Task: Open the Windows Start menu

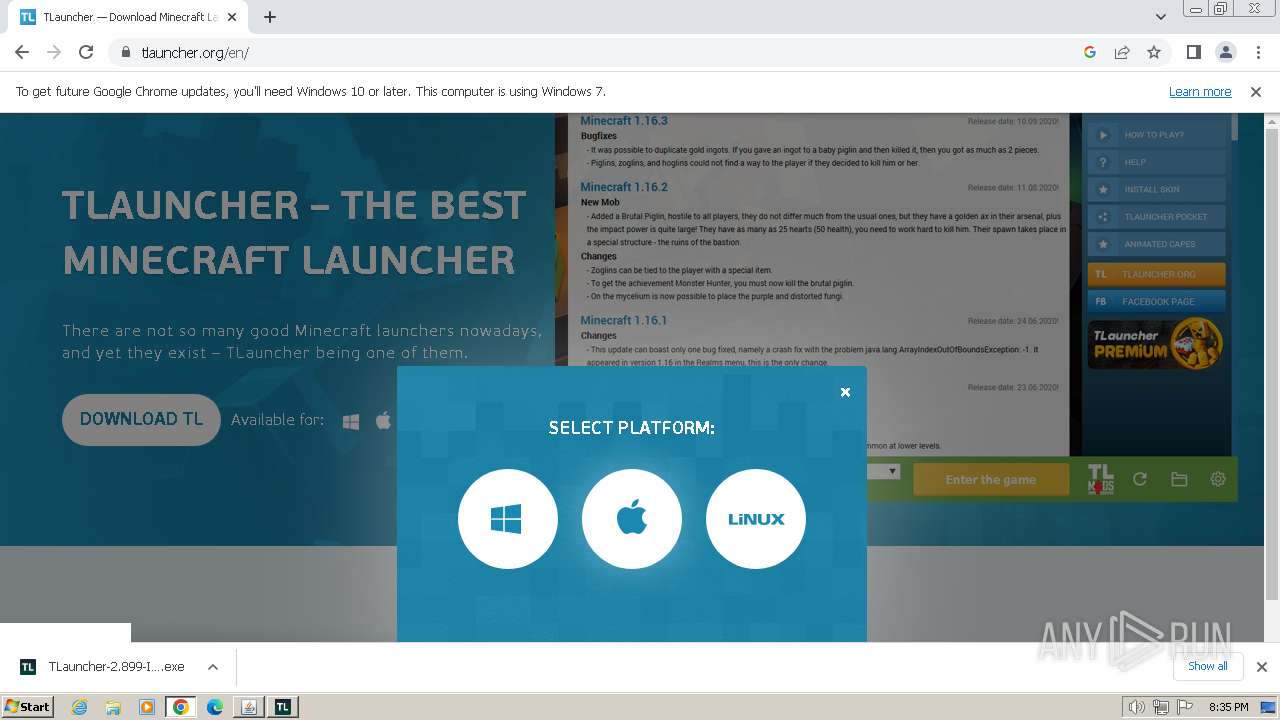Action: click(28, 706)
